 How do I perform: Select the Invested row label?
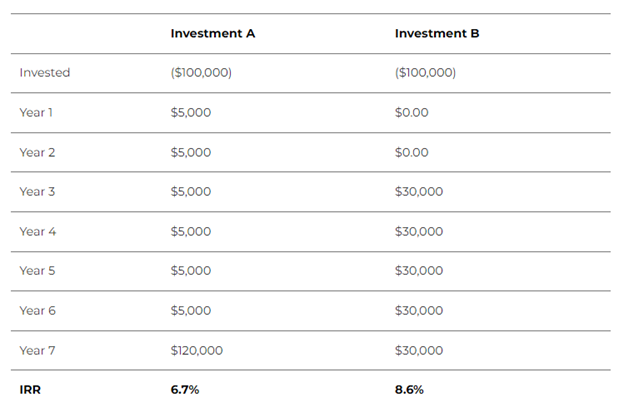(45, 73)
